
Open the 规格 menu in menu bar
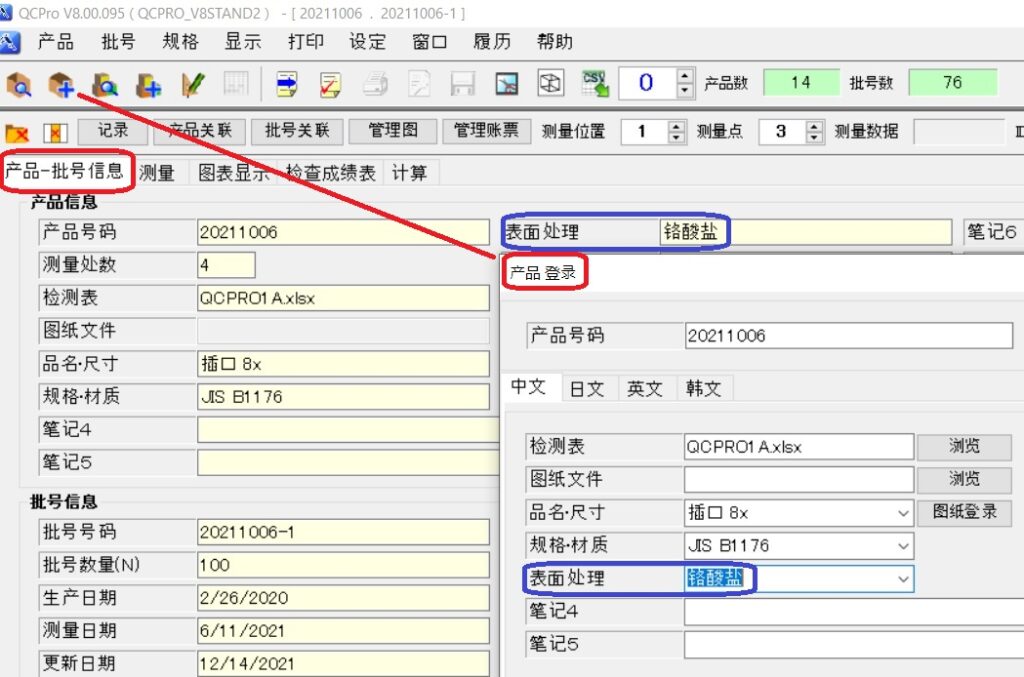pyautogui.click(x=180, y=42)
